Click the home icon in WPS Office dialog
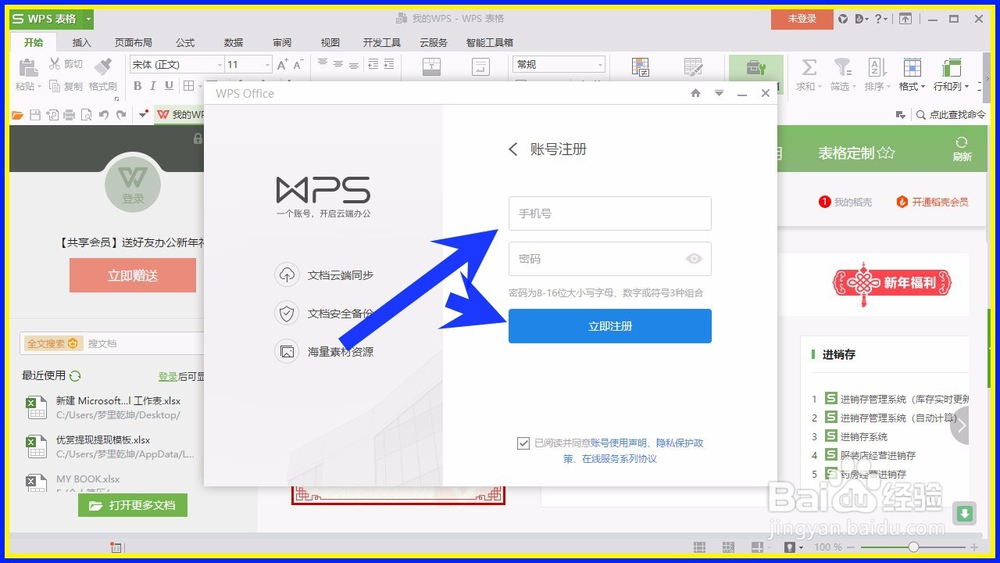This screenshot has width=1000, height=563. pos(696,93)
